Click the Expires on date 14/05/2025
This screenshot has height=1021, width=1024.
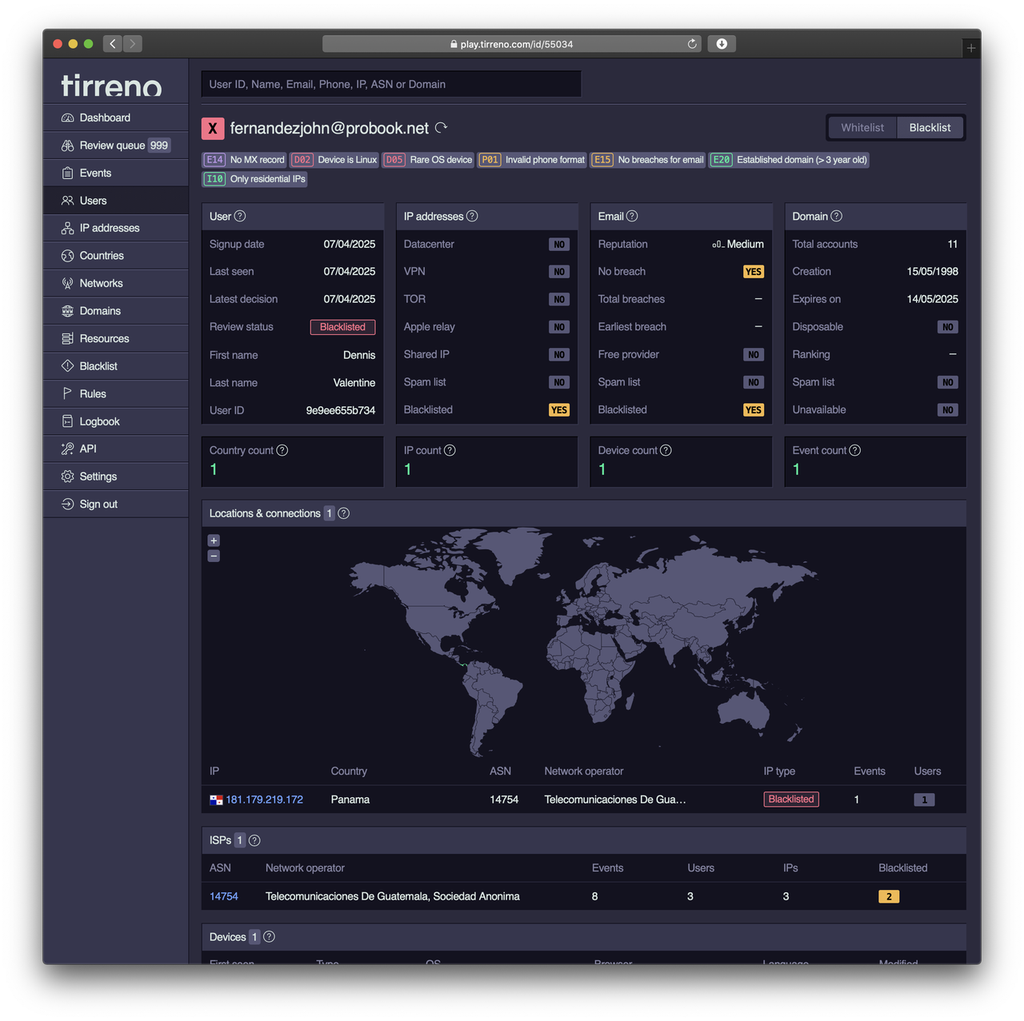click(932, 299)
